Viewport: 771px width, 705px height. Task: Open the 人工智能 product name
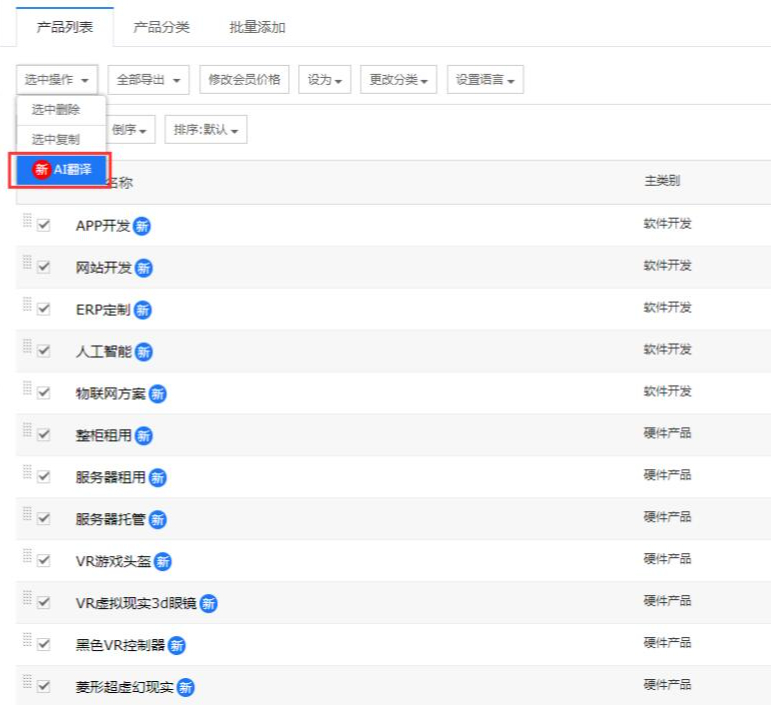[x=104, y=352]
